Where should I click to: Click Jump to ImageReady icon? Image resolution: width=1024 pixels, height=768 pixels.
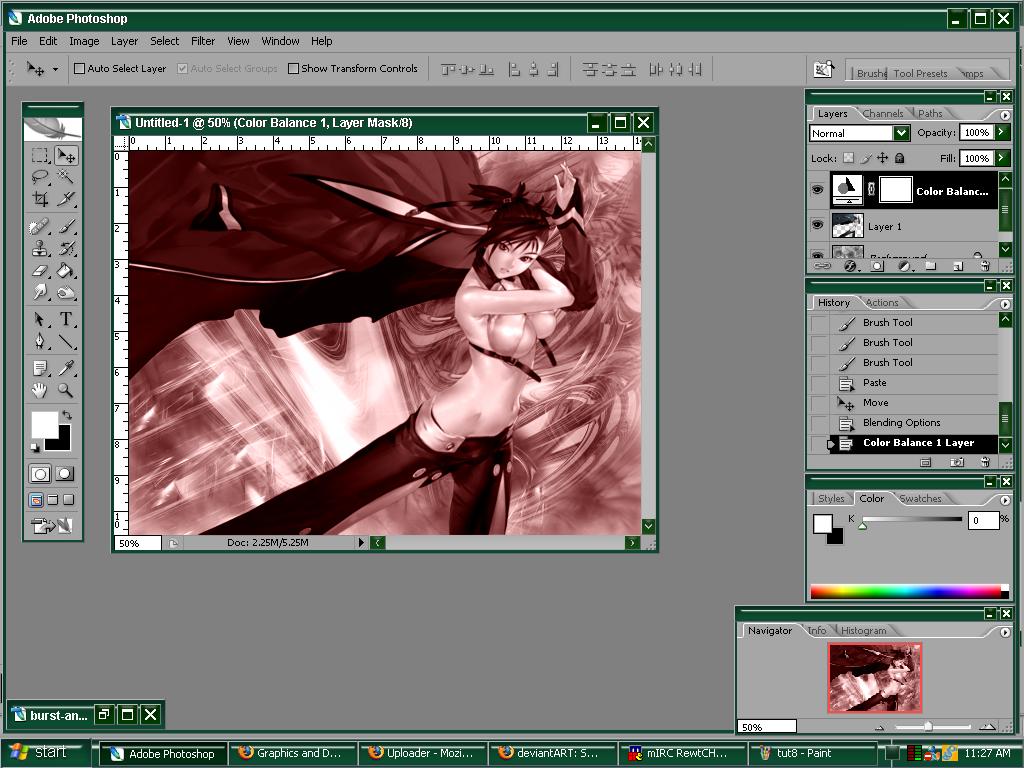pyautogui.click(x=52, y=525)
